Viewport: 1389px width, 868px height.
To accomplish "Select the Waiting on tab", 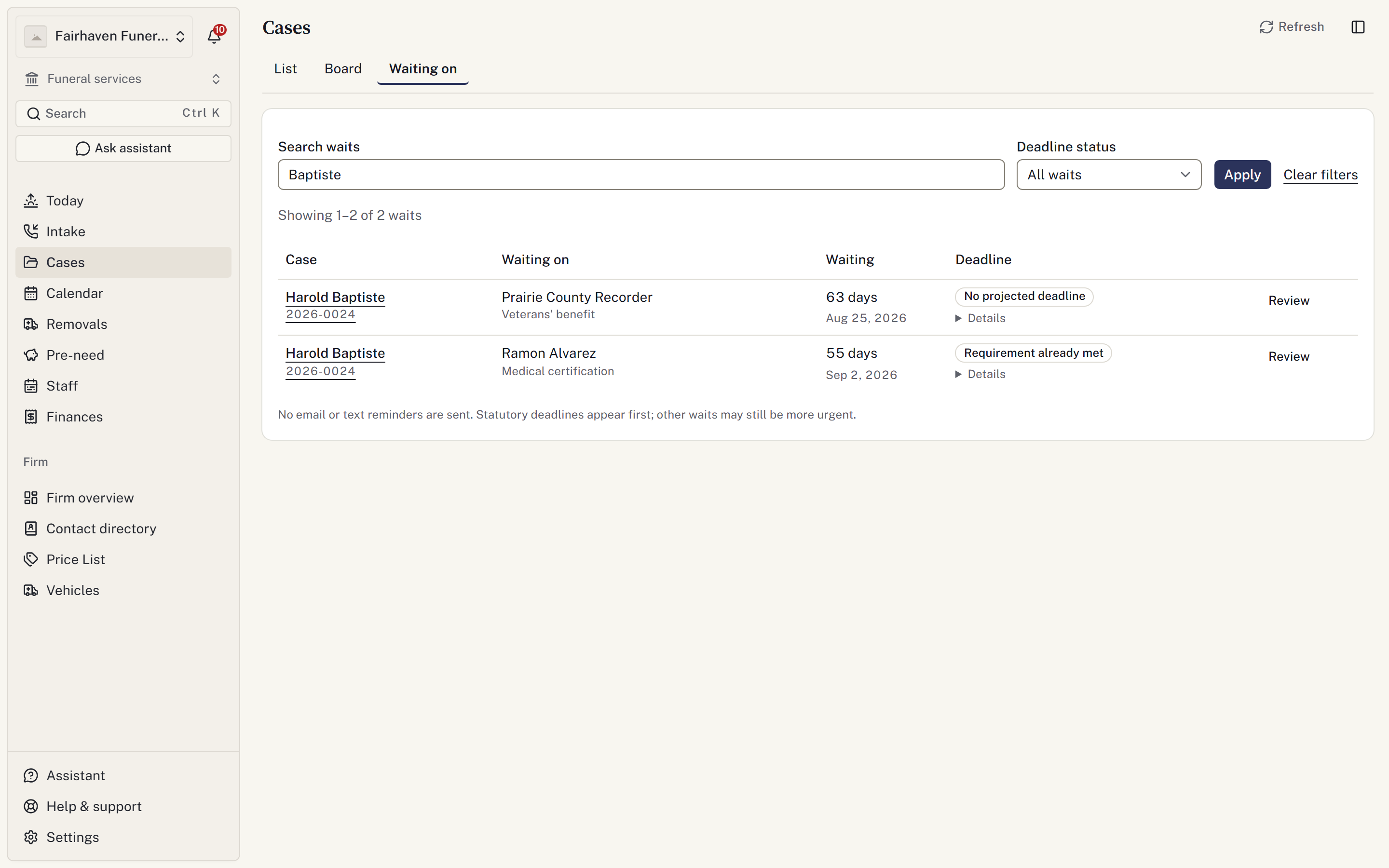I will point(423,69).
